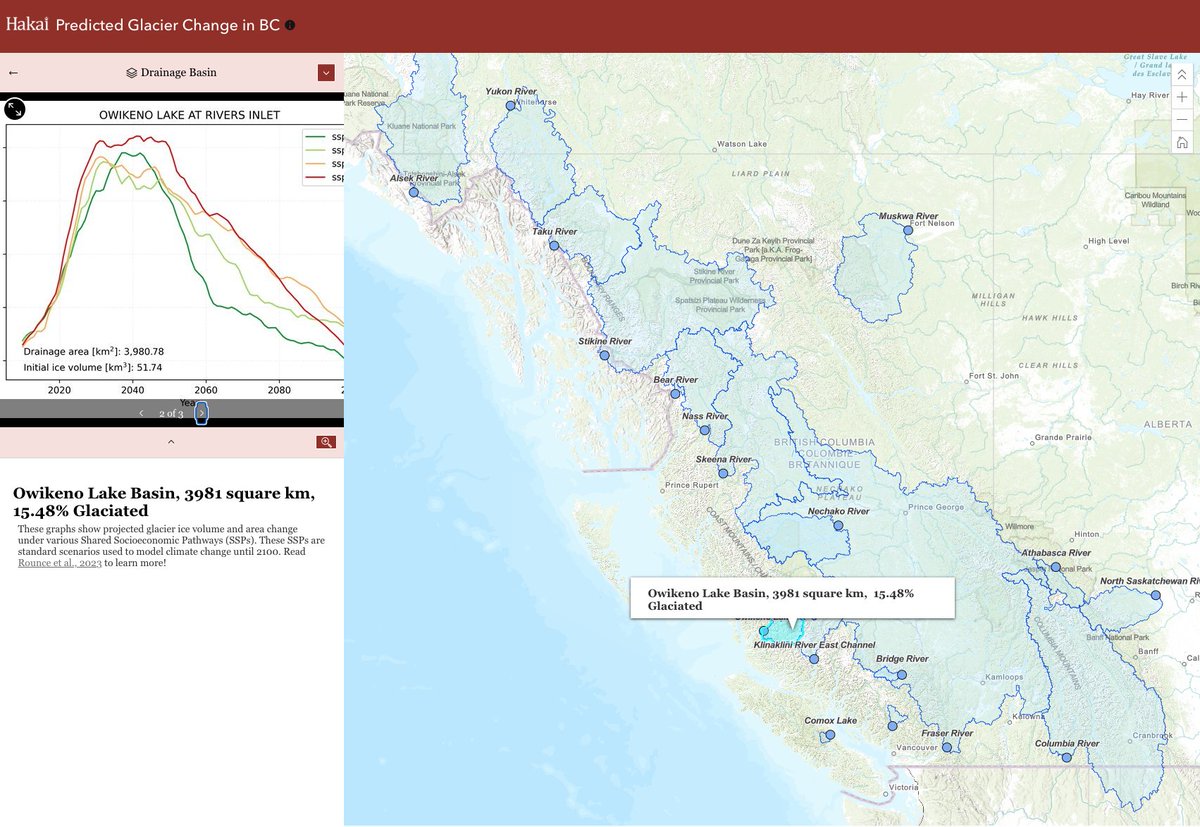Click the back arrow in the Drainage Basin panel
This screenshot has height=827, width=1200.
coord(14,72)
